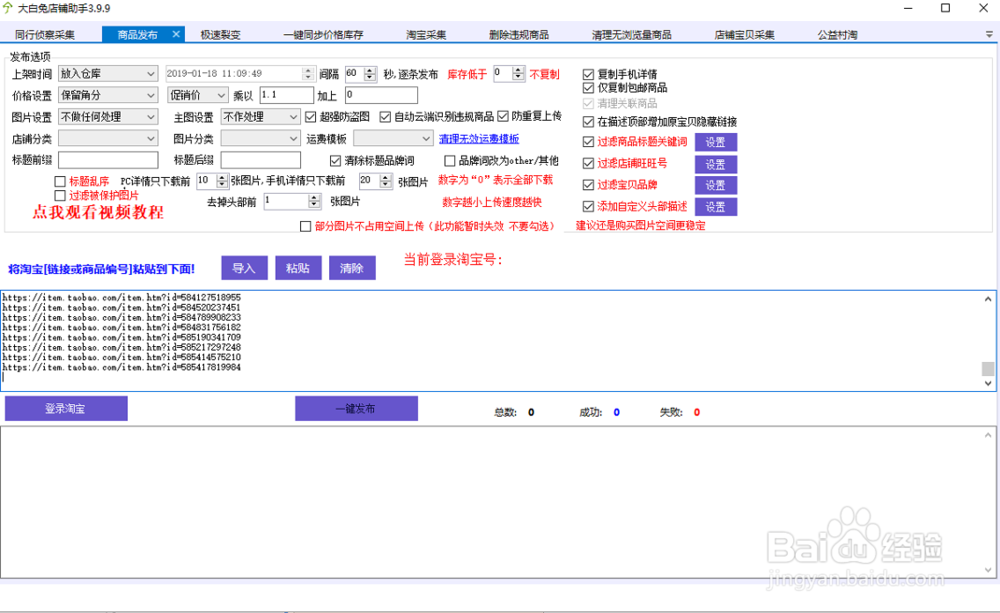Open 主图设置 dropdown 不作处理
1000x613 pixels.
260,117
